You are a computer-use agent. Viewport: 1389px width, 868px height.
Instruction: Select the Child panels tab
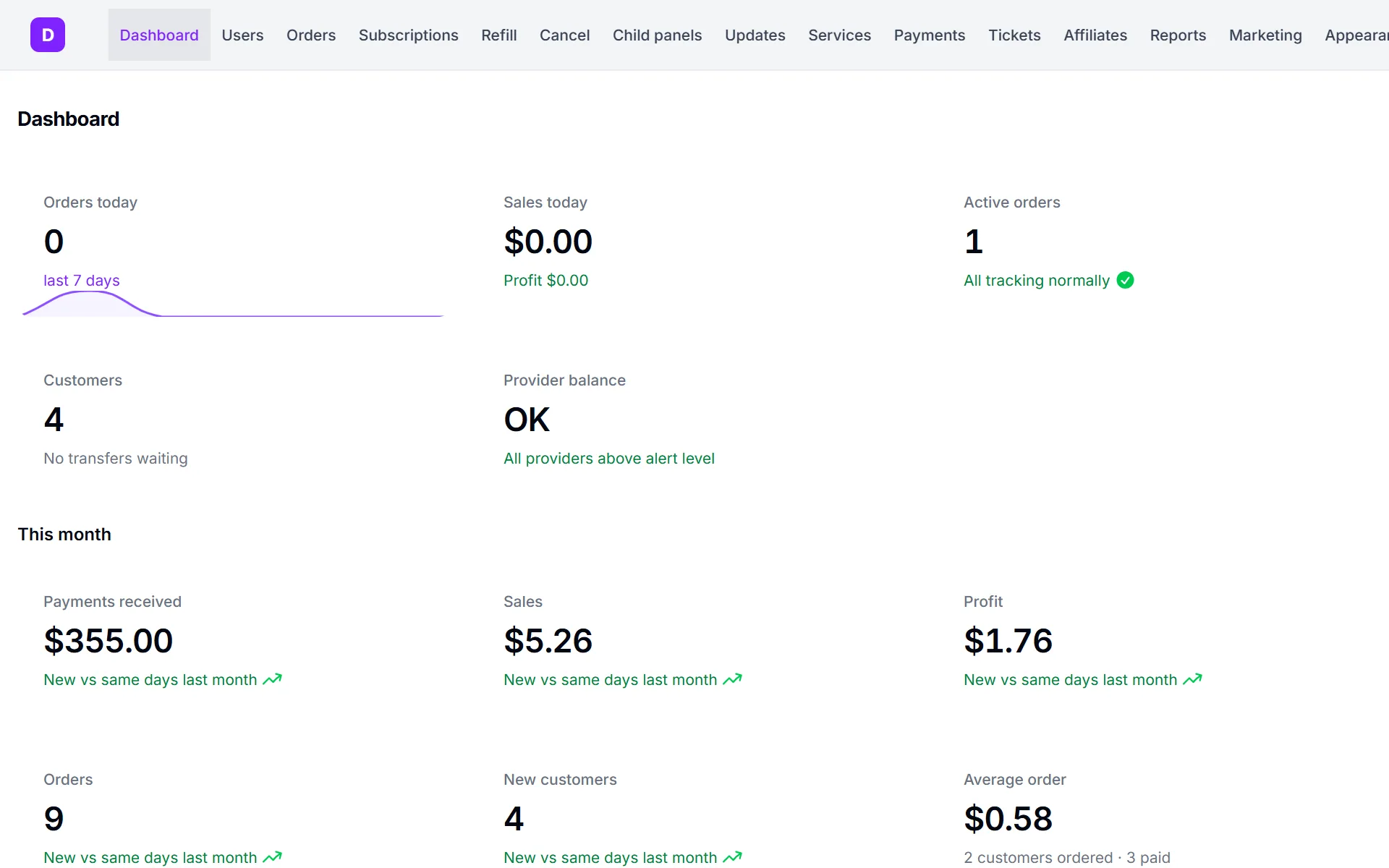coord(658,35)
